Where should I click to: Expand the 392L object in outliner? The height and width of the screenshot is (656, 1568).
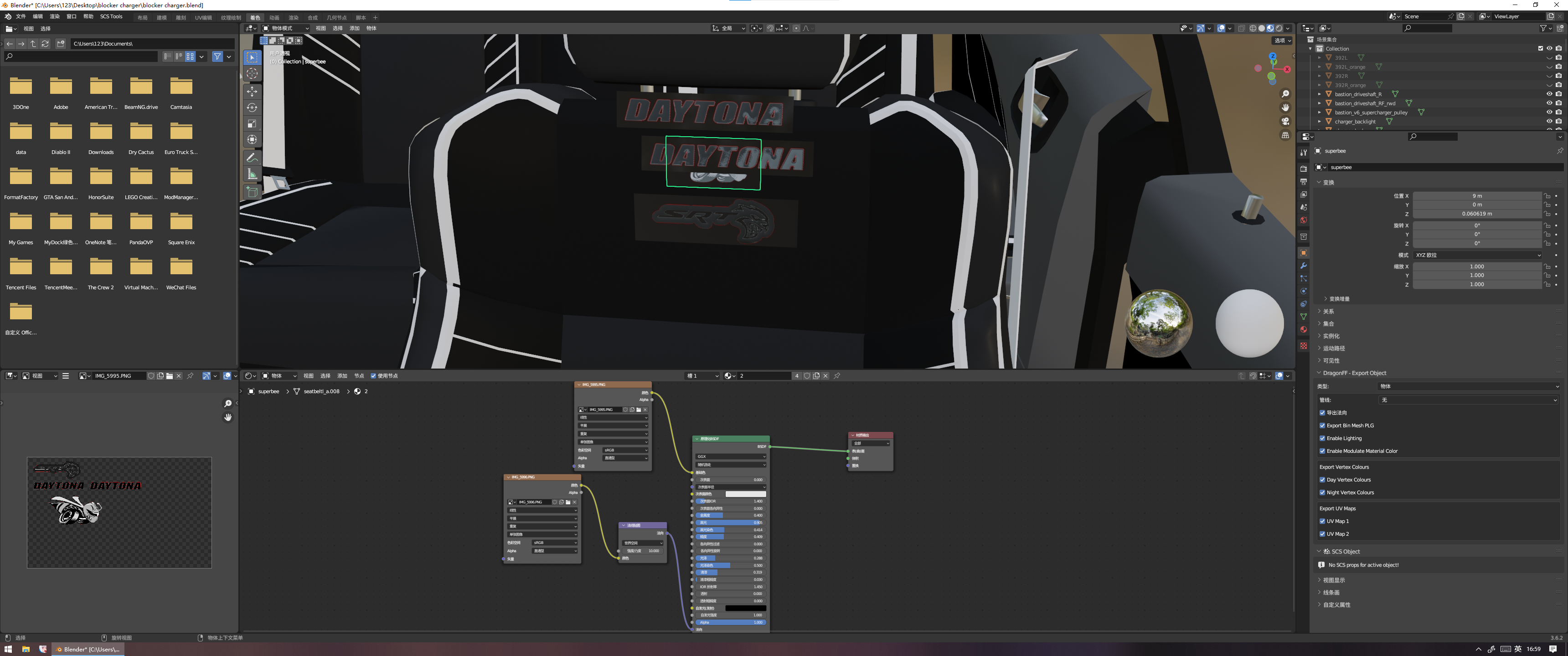click(1319, 58)
